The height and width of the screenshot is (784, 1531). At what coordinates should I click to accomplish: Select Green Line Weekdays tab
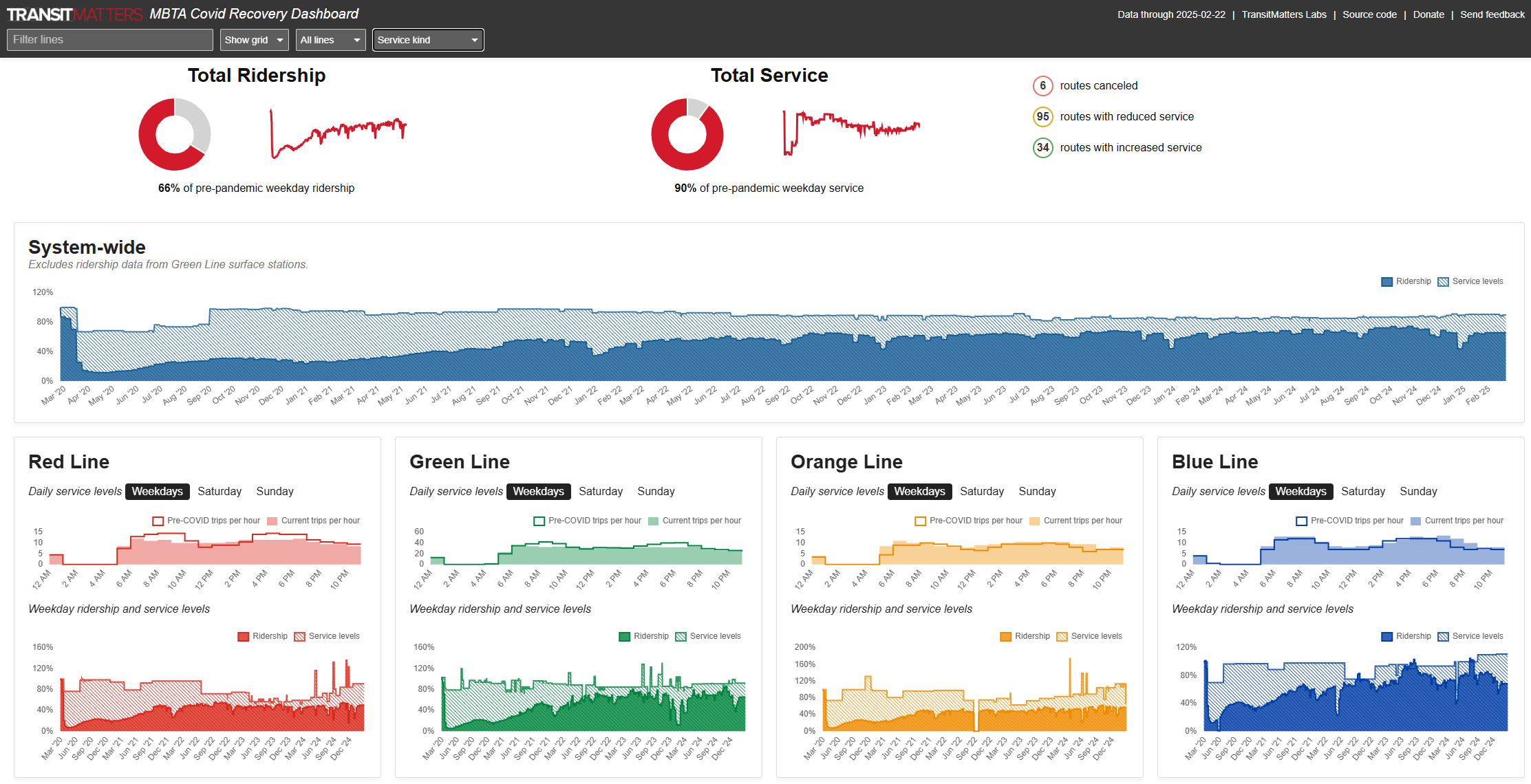pos(538,492)
